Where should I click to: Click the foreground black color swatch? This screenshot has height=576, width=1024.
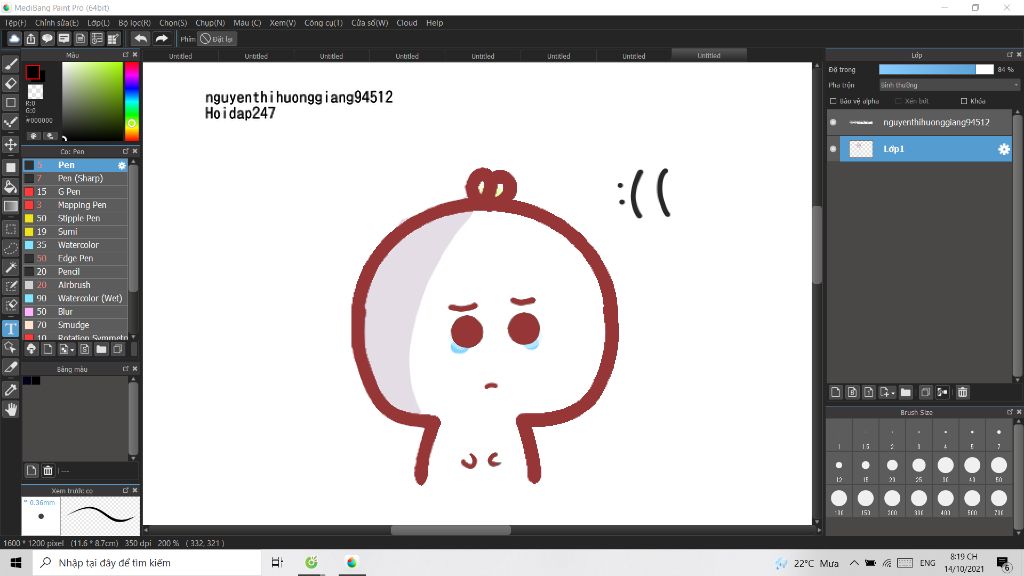click(33, 72)
